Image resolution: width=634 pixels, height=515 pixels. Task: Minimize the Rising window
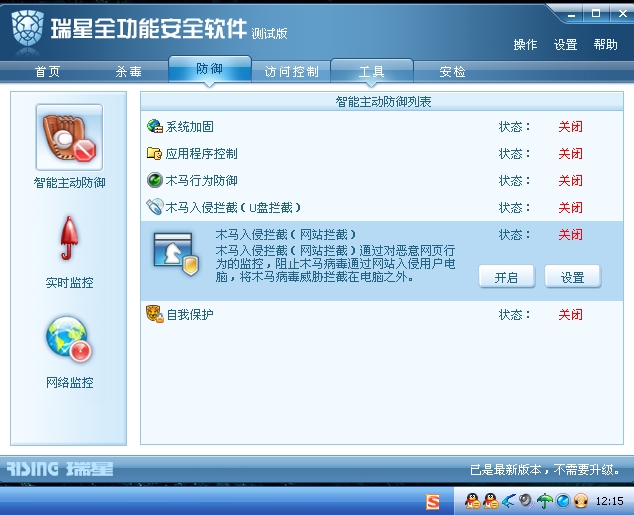tap(571, 14)
